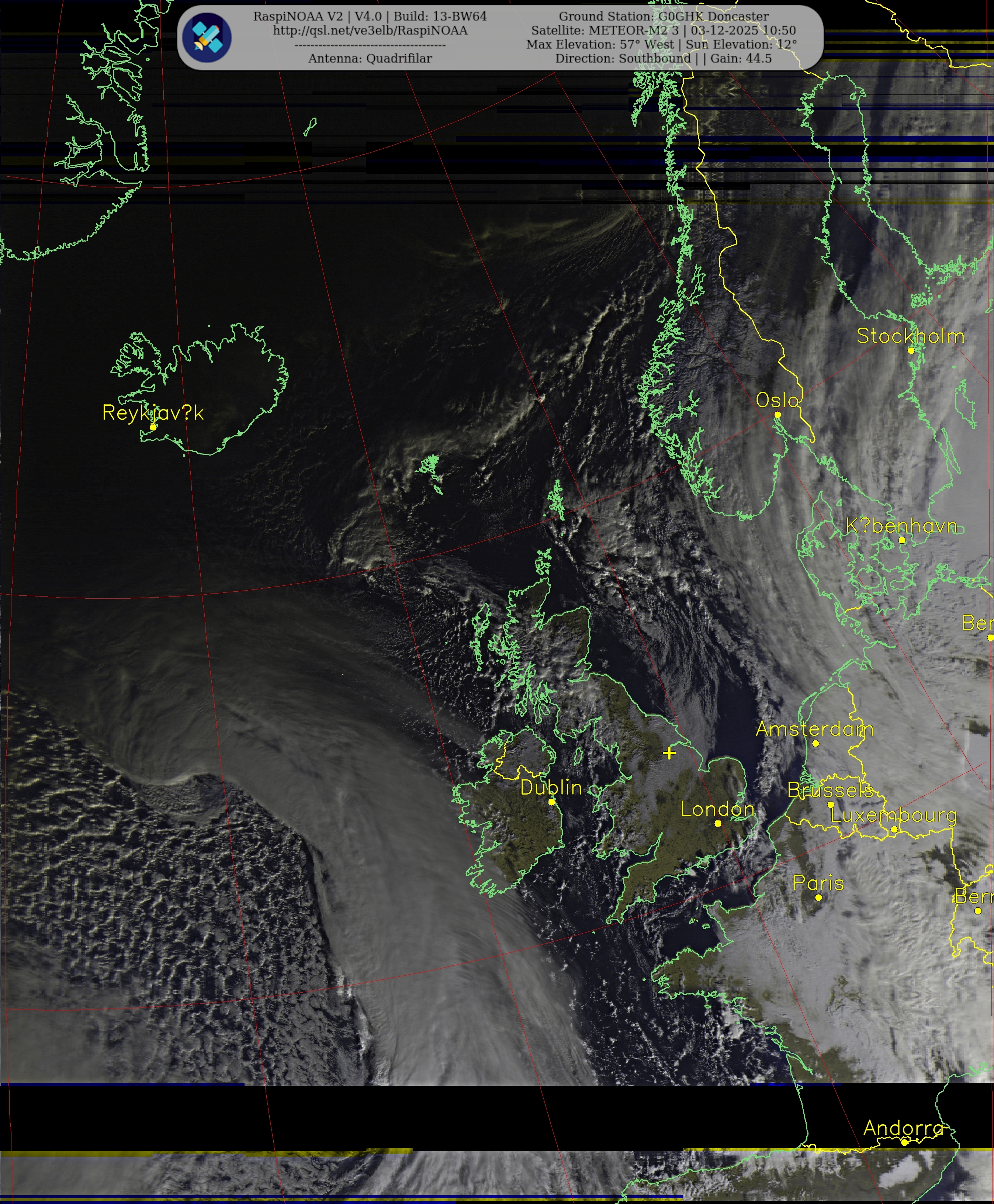
Task: Click the yellow cross ground station marker
Action: (x=669, y=753)
